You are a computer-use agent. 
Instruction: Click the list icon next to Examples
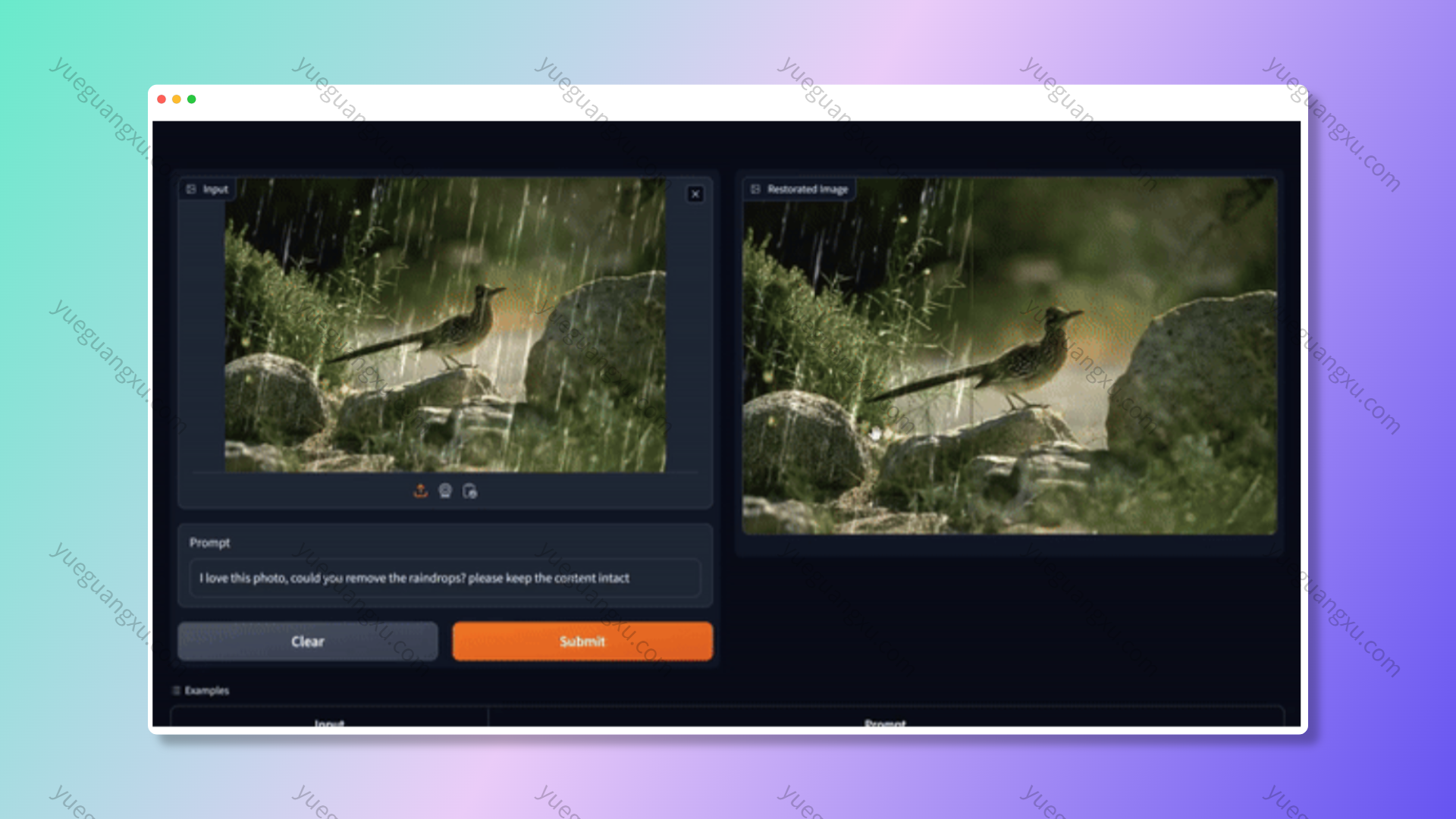point(176,690)
